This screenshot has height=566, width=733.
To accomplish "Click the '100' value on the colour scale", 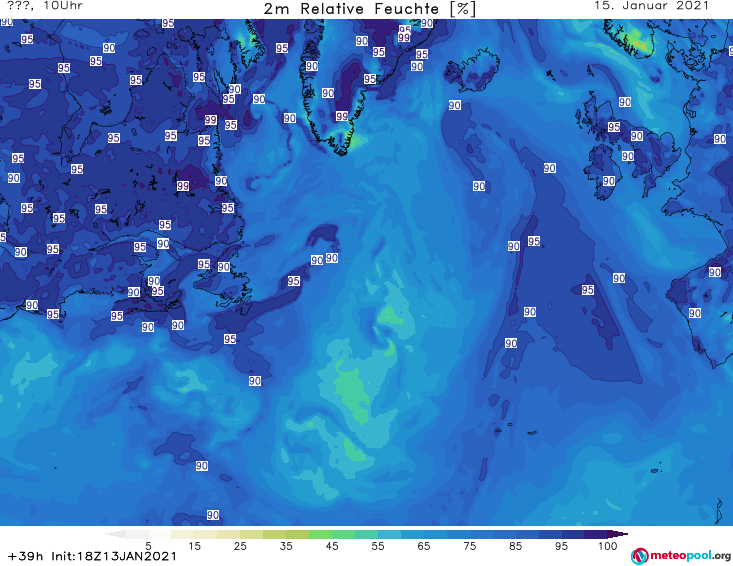I will pyautogui.click(x=608, y=545).
